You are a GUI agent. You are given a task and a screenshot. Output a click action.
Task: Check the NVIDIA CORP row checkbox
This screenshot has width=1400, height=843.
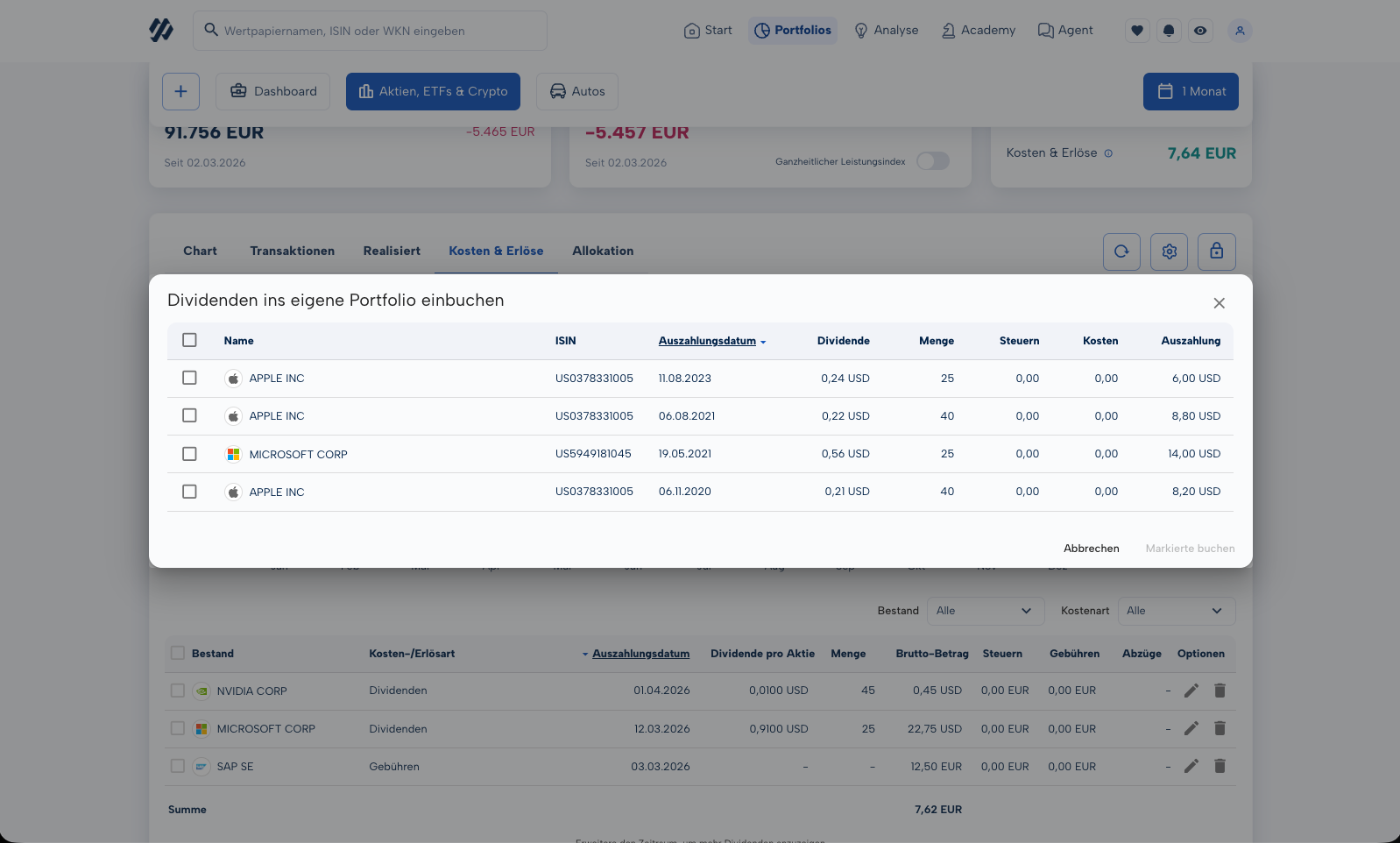pos(178,691)
